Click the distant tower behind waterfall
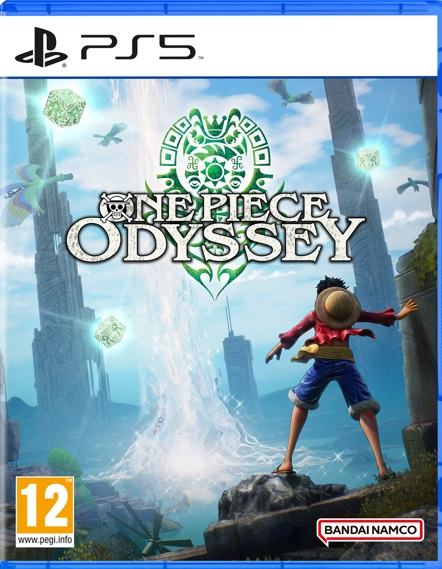442x569 pixels. pos(240,363)
